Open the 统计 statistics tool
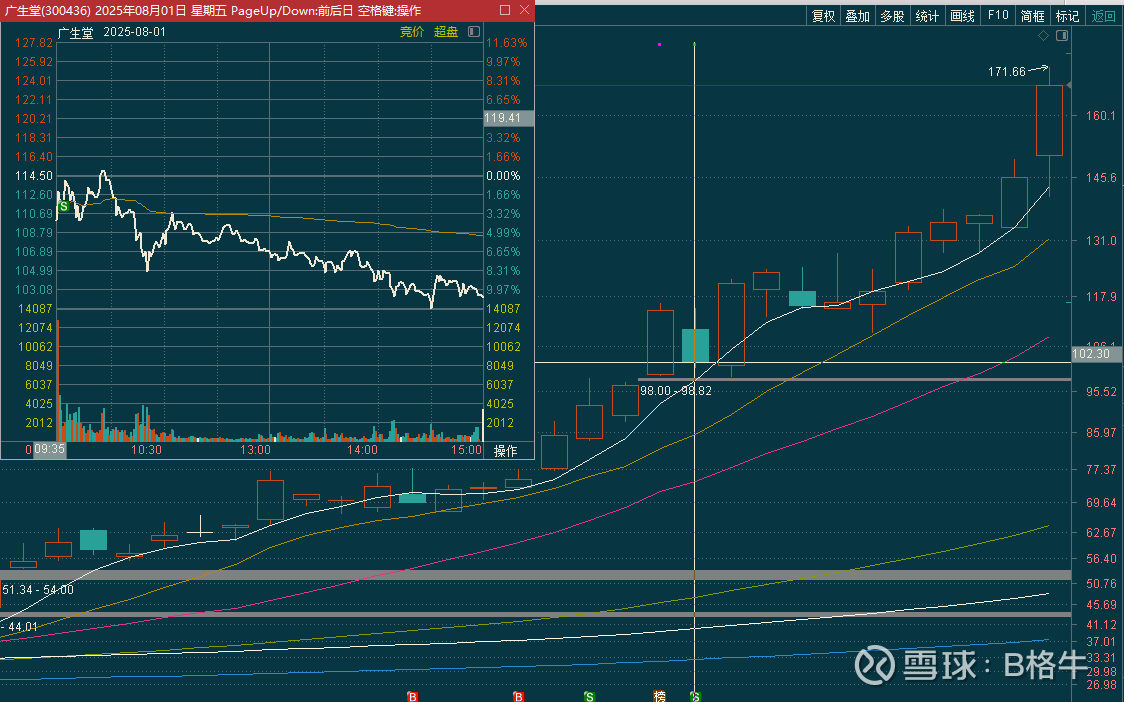 927,16
